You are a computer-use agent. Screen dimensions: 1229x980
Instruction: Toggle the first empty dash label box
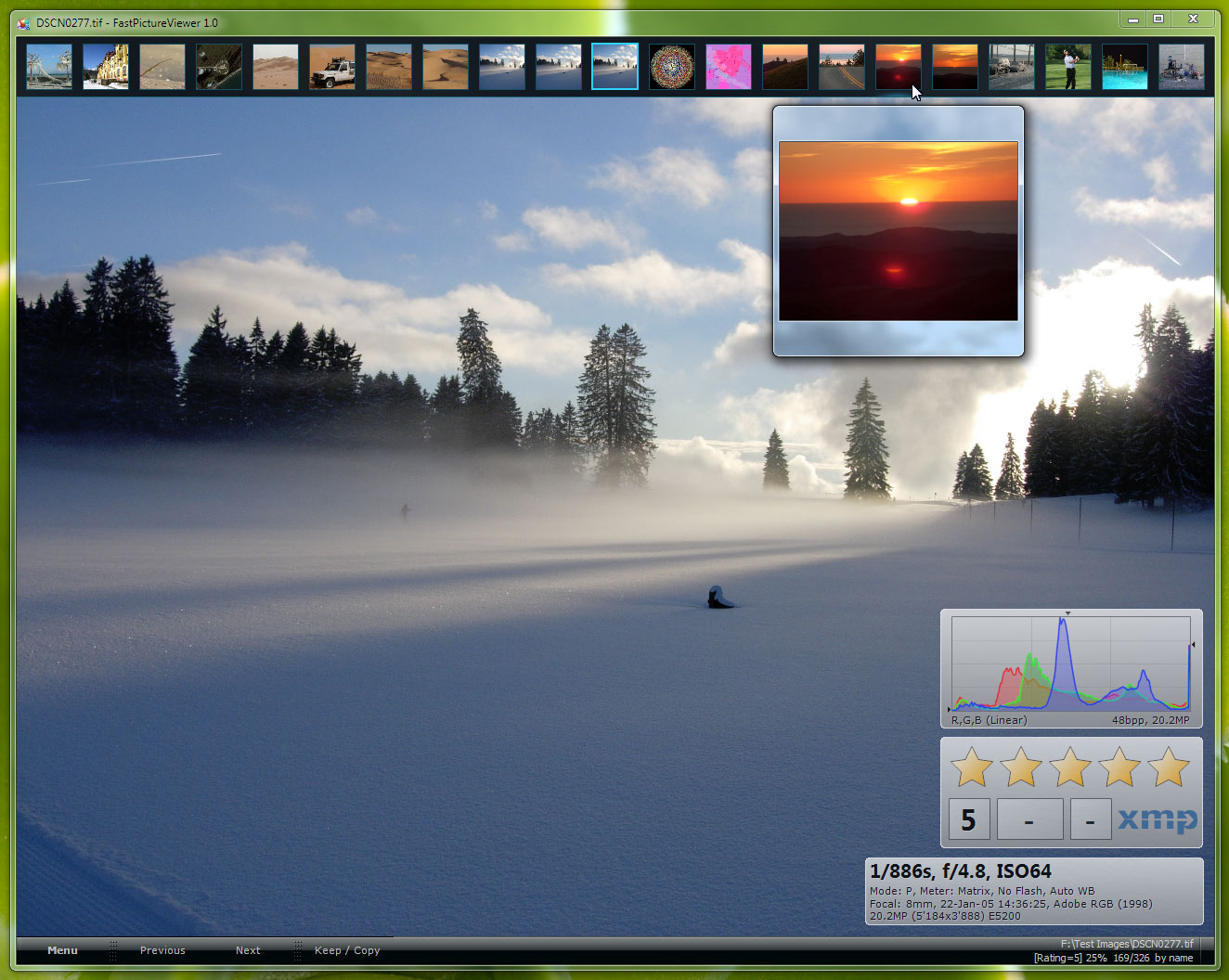(x=1030, y=819)
